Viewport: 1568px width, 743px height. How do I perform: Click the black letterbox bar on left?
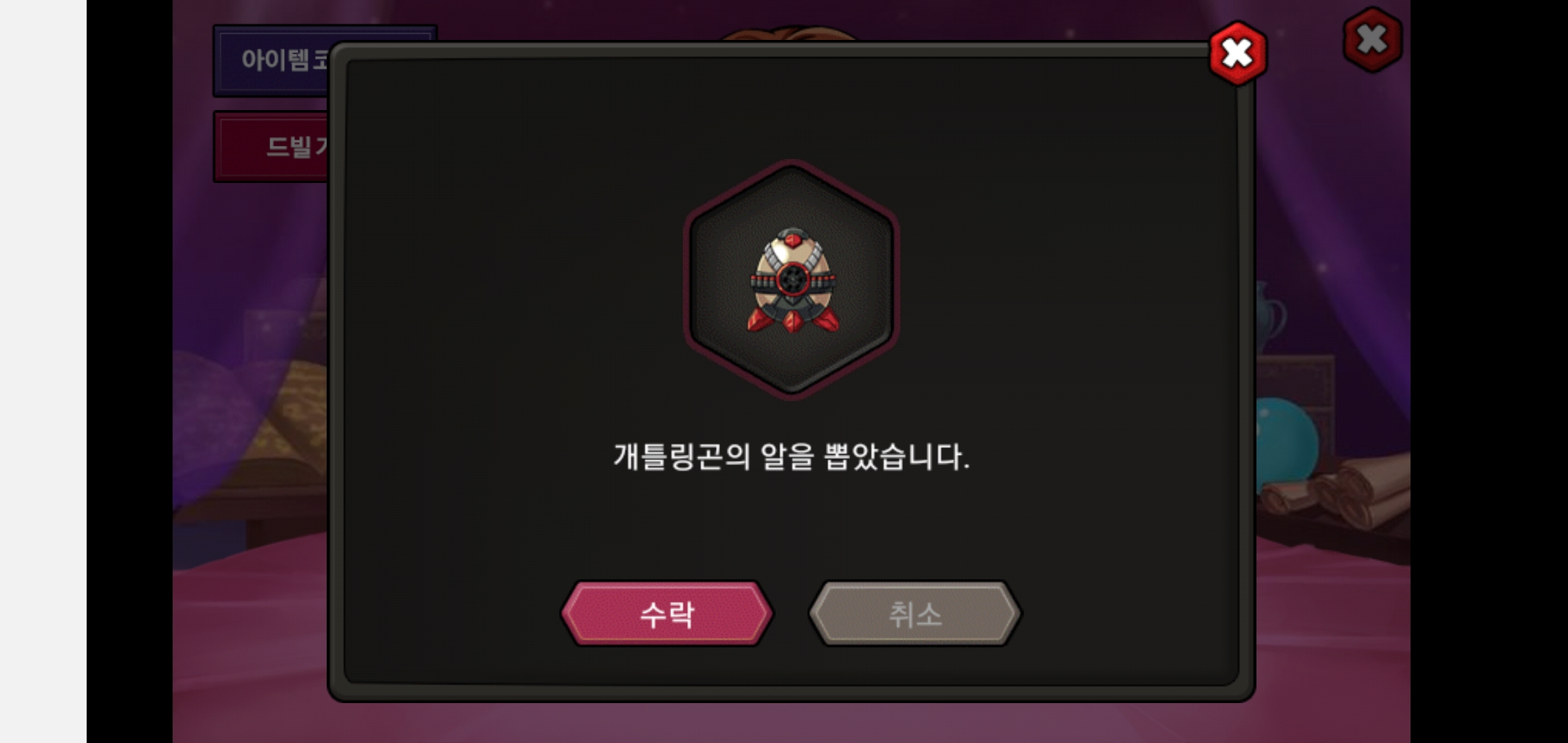[129, 371]
